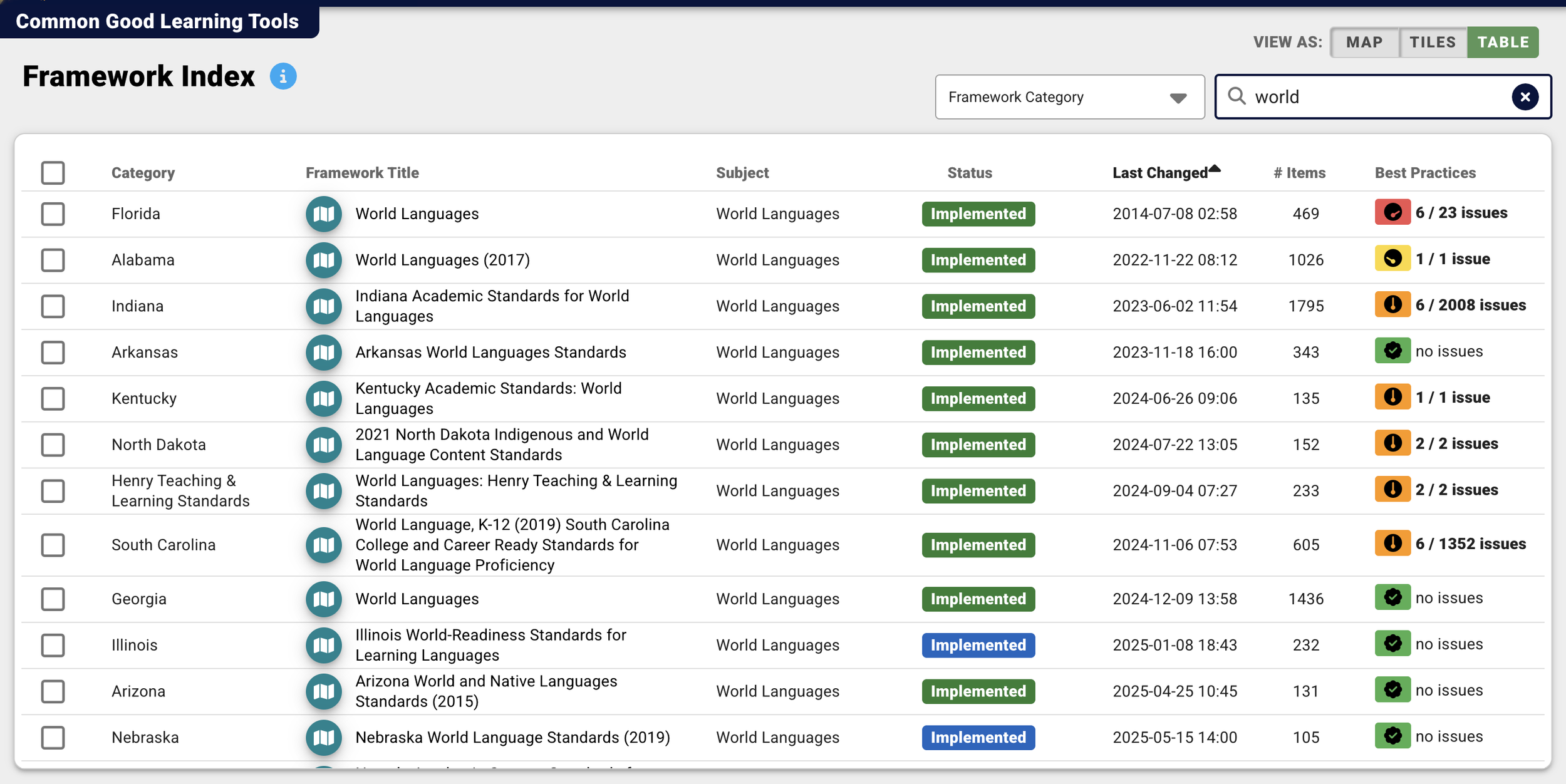This screenshot has height=784, width=1566.
Task: Click the Nebraska World Language Standards icon
Action: pyautogui.click(x=324, y=738)
